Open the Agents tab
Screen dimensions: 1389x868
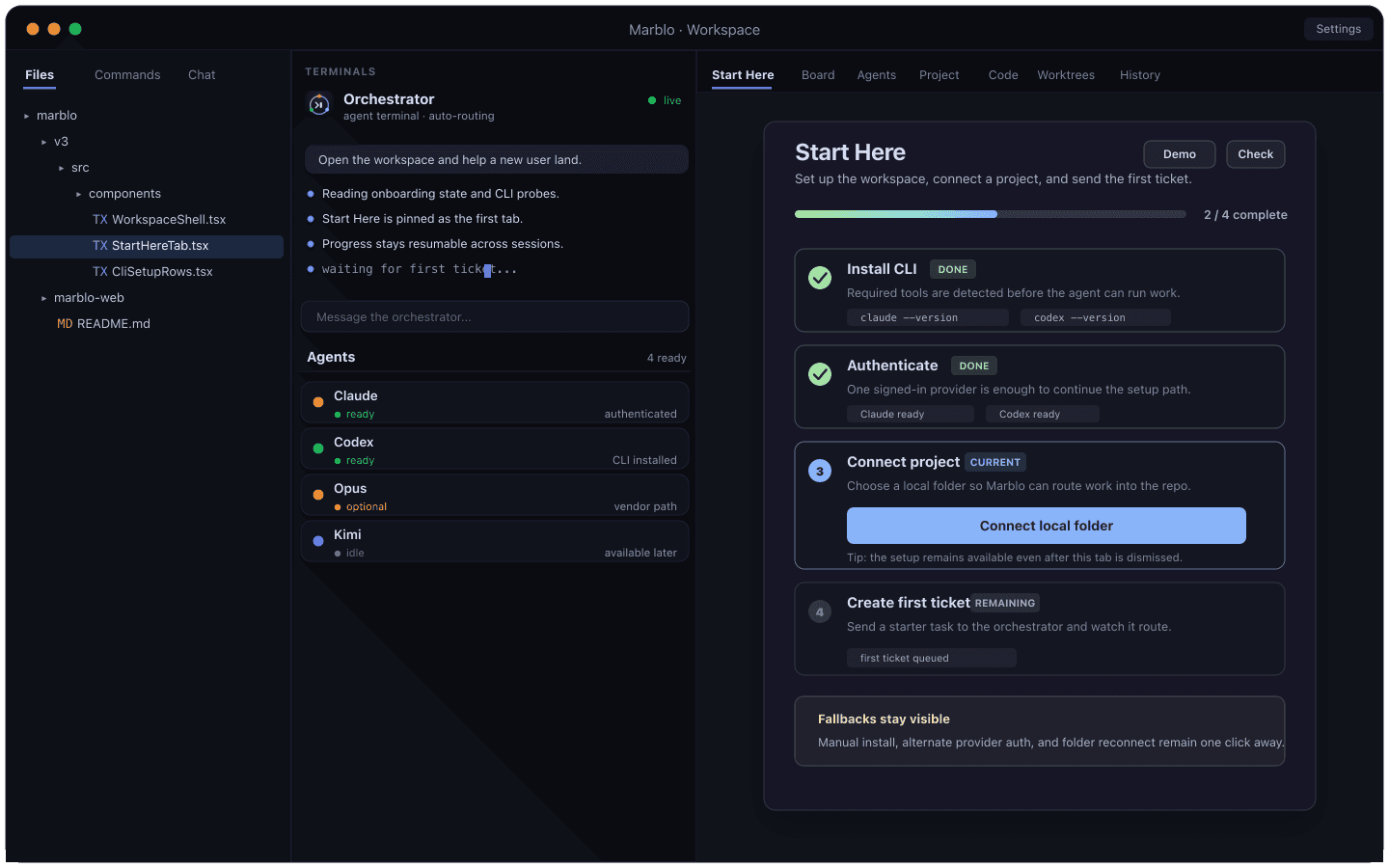click(877, 75)
